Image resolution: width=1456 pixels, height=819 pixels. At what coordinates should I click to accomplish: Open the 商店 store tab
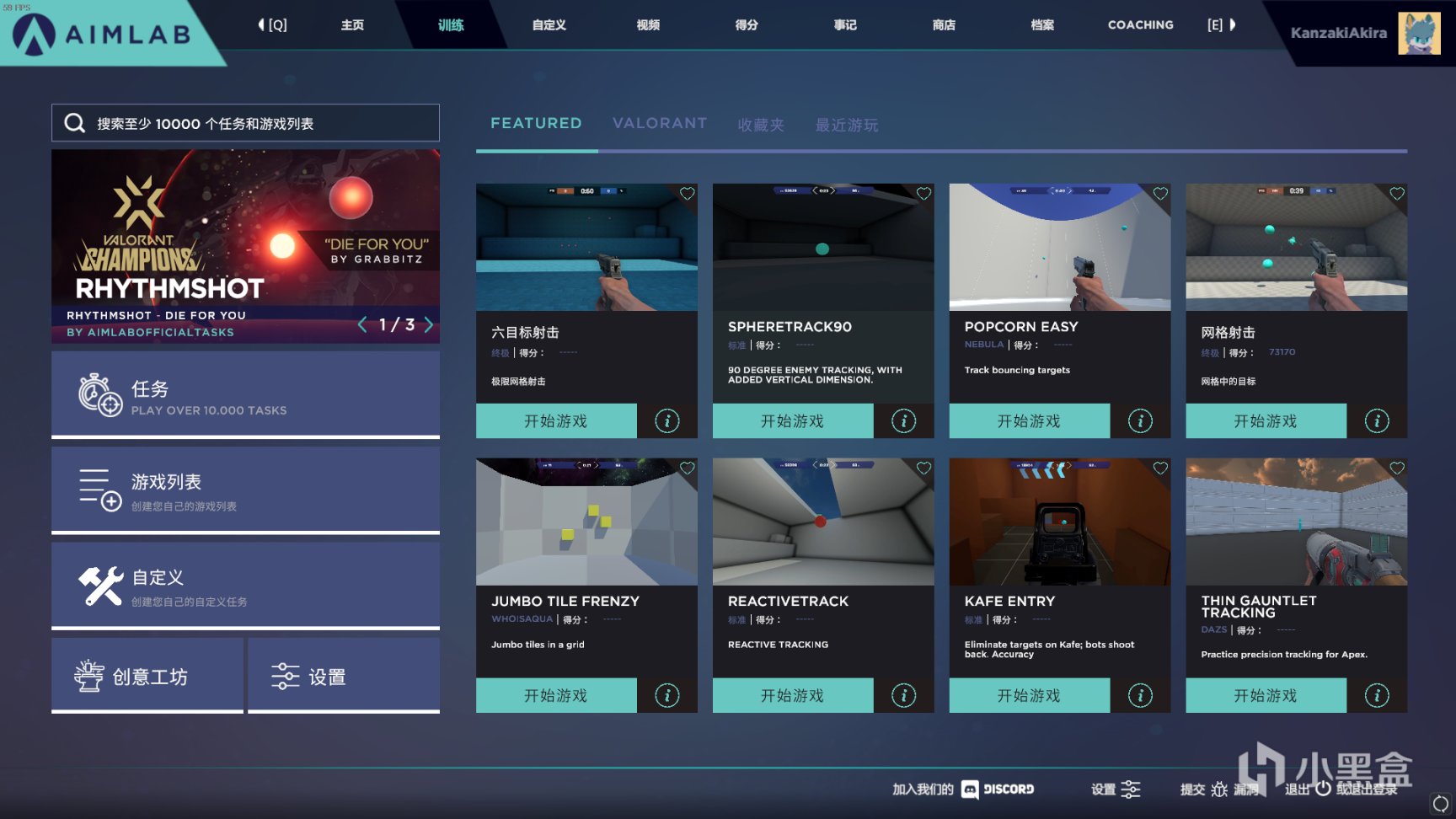tap(944, 25)
